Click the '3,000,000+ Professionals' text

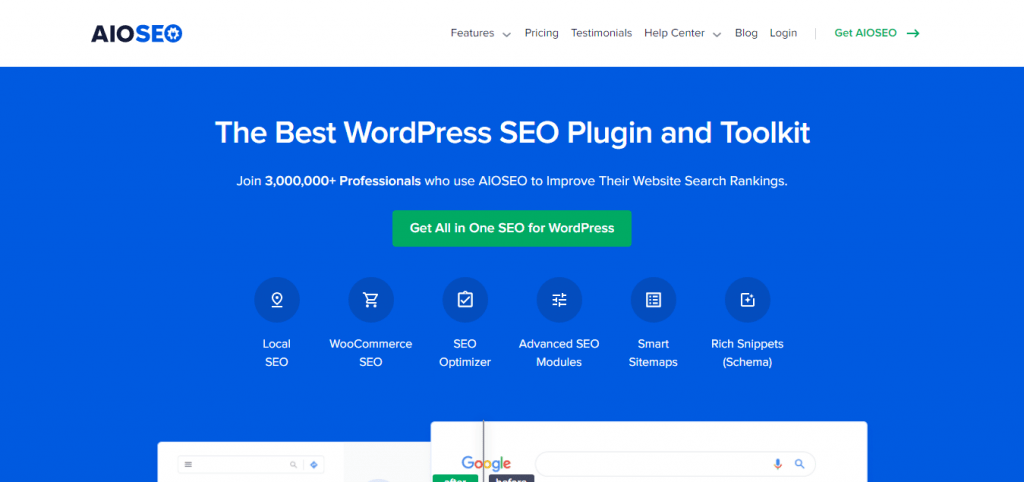[x=343, y=181]
